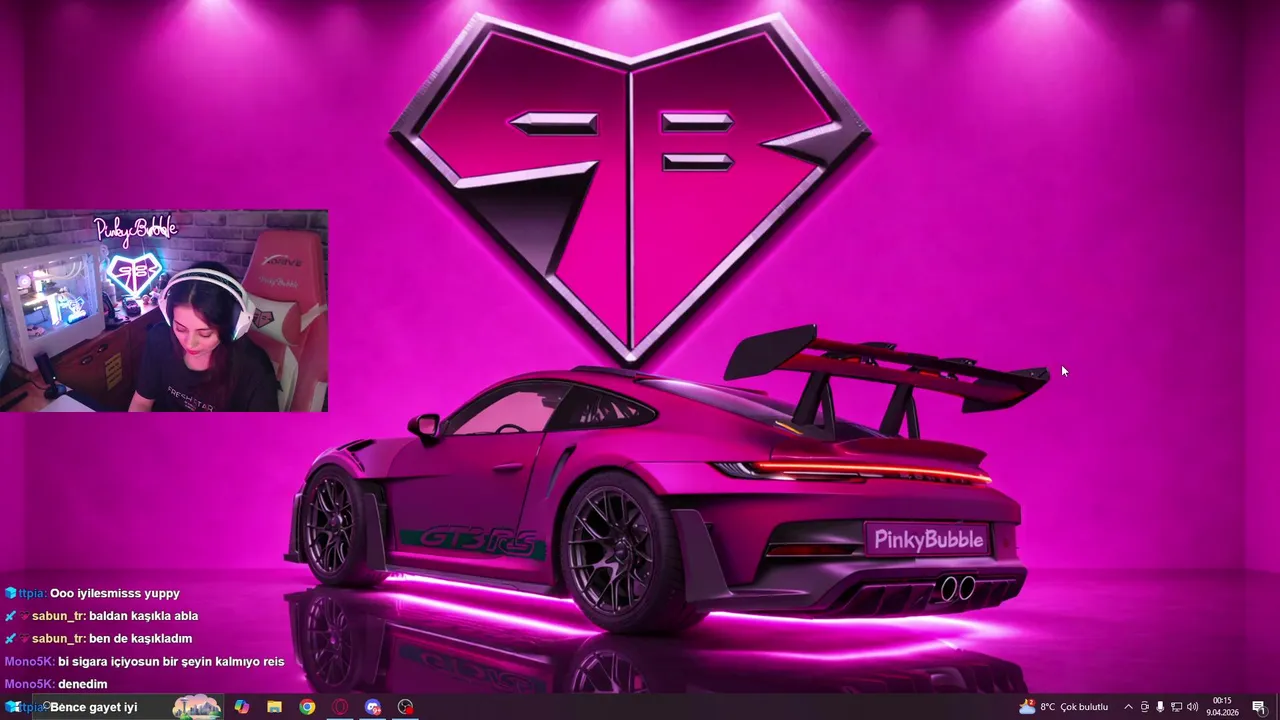Open File Explorer from the taskbar

[x=274, y=707]
